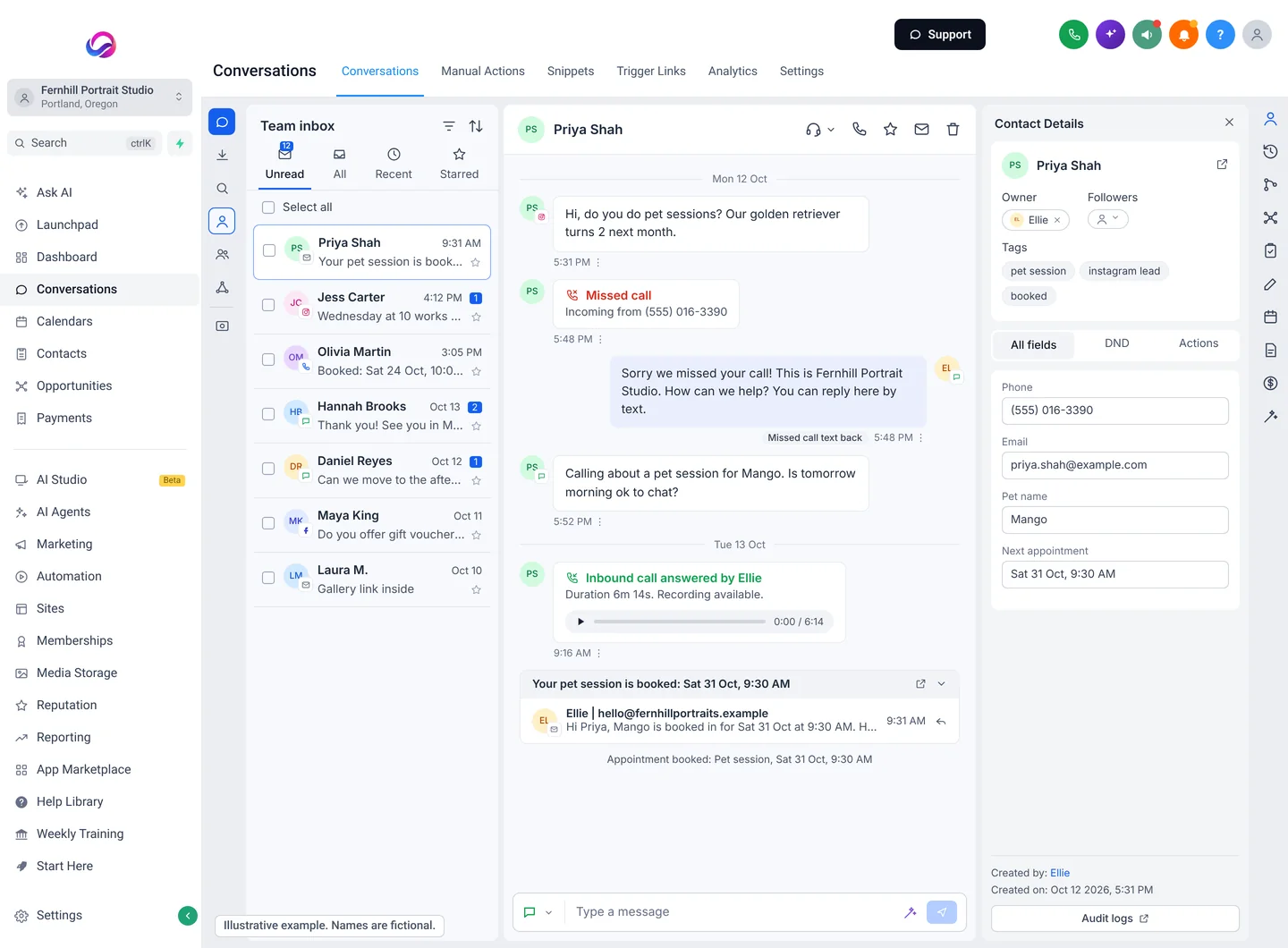Screen dimensions: 1288x948
Task: Open options menu for 5:52 PM message
Action: pyautogui.click(x=599, y=522)
